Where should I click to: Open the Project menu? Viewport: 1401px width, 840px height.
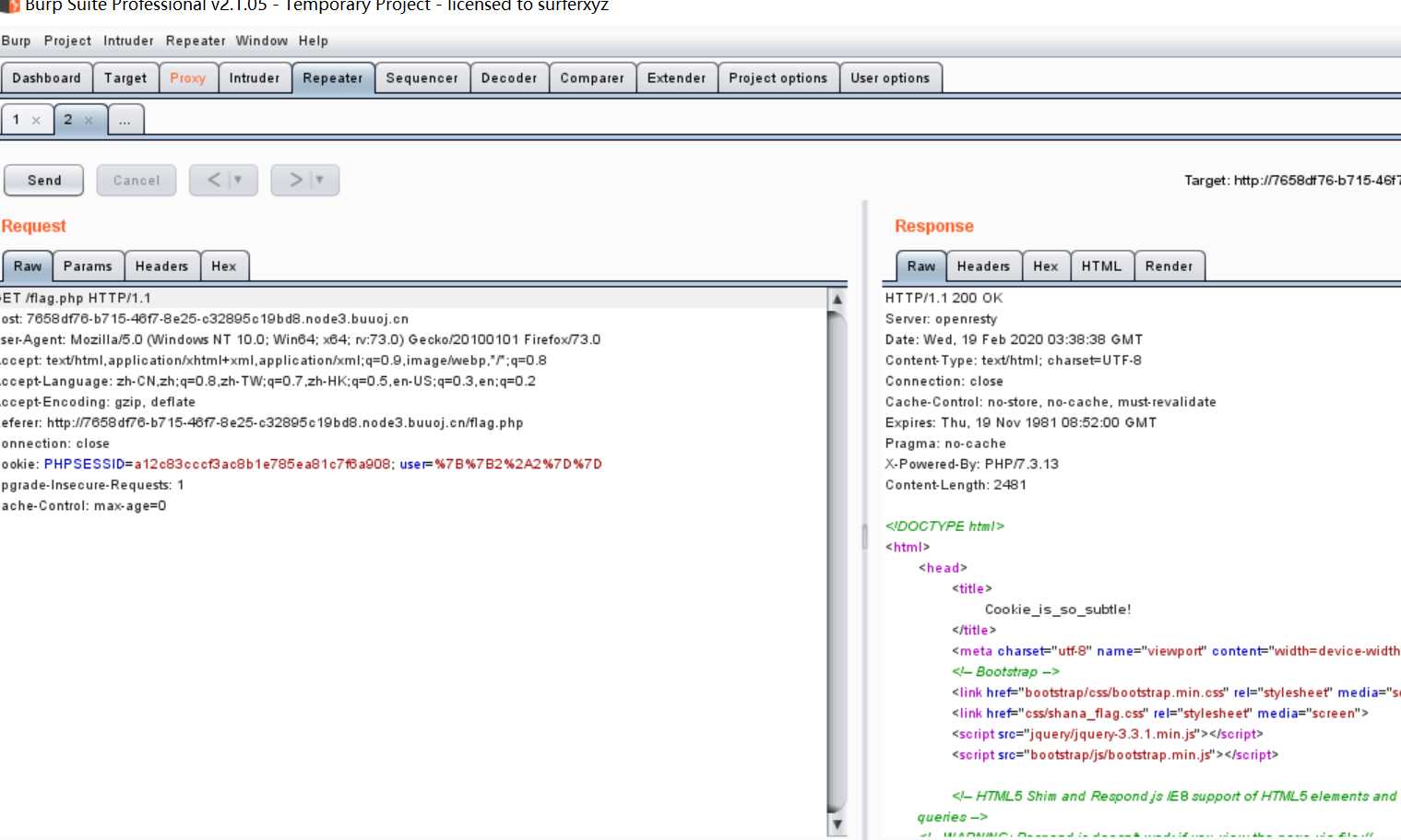point(67,41)
